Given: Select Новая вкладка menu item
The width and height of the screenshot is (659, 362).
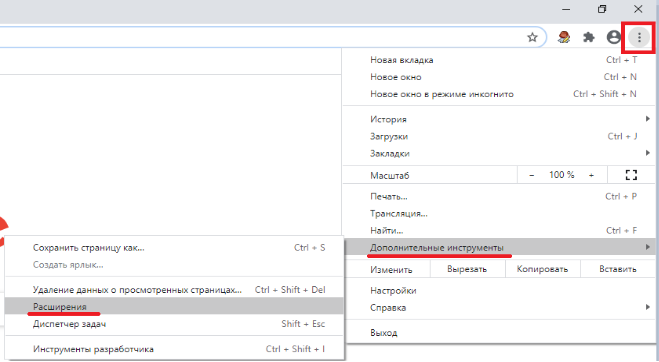Looking at the screenshot, I should coord(499,60).
